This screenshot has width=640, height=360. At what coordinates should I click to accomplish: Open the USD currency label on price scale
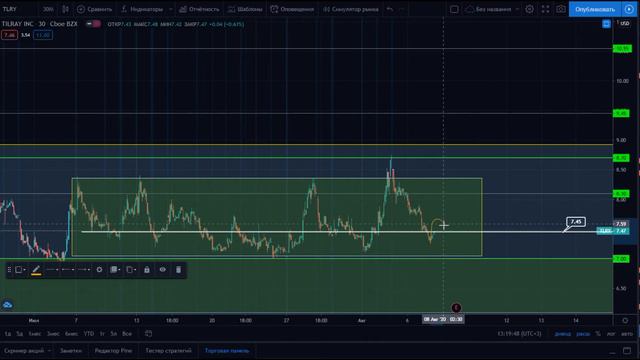tap(623, 23)
